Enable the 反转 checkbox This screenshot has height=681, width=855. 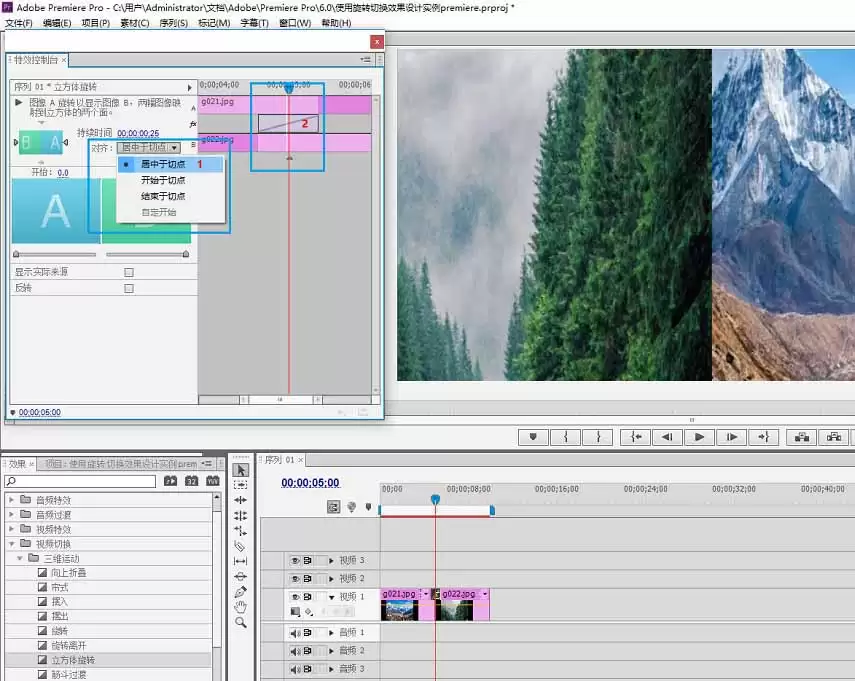tap(129, 288)
